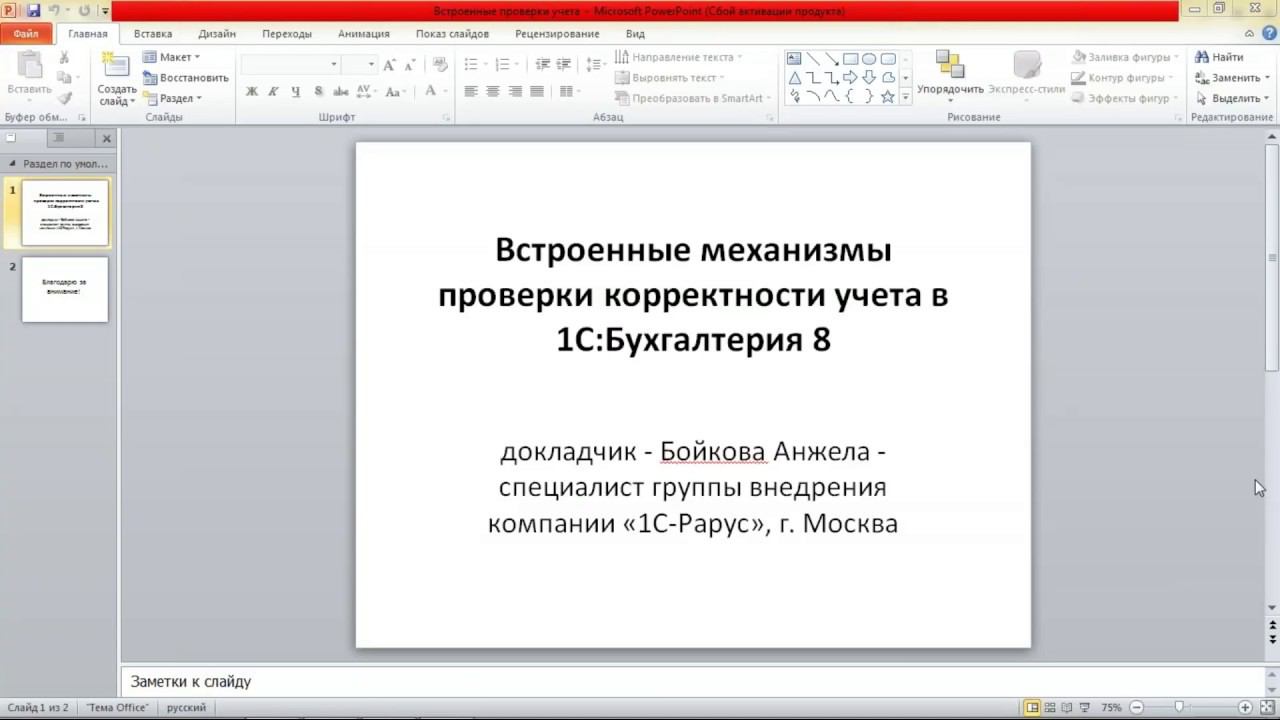This screenshot has height=720, width=1280.
Task: Open the Раздел section dropdown
Action: tap(173, 98)
